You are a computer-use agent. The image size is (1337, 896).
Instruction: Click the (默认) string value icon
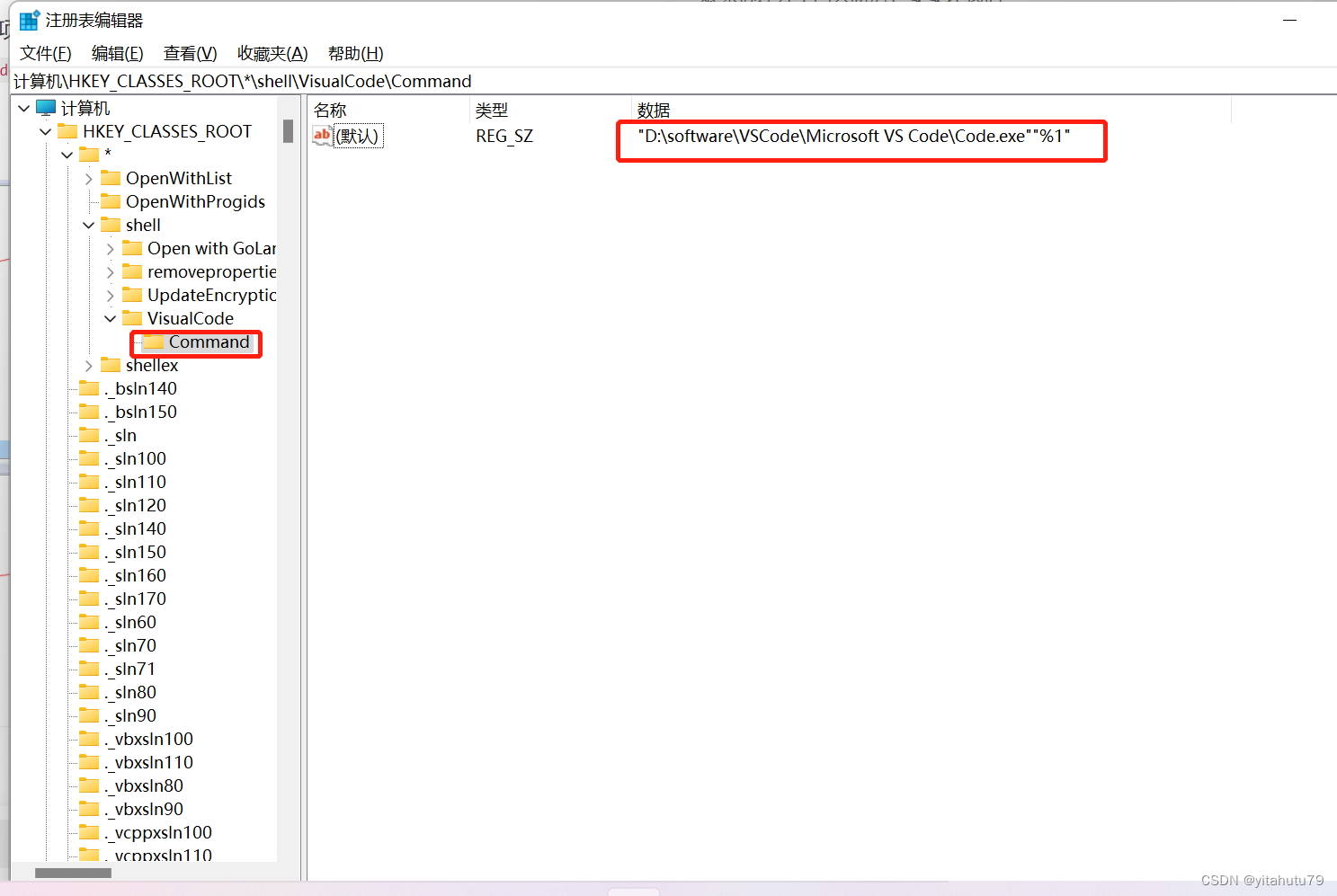point(322,136)
